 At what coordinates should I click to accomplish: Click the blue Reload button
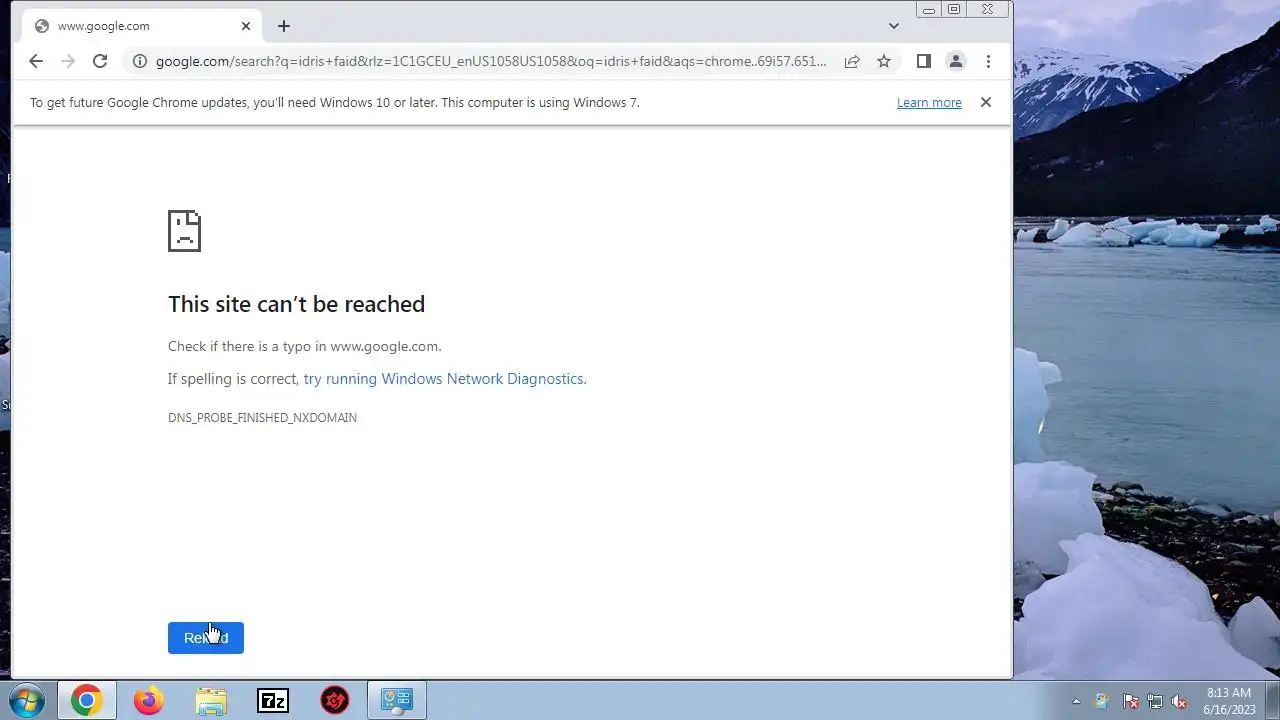pos(206,638)
